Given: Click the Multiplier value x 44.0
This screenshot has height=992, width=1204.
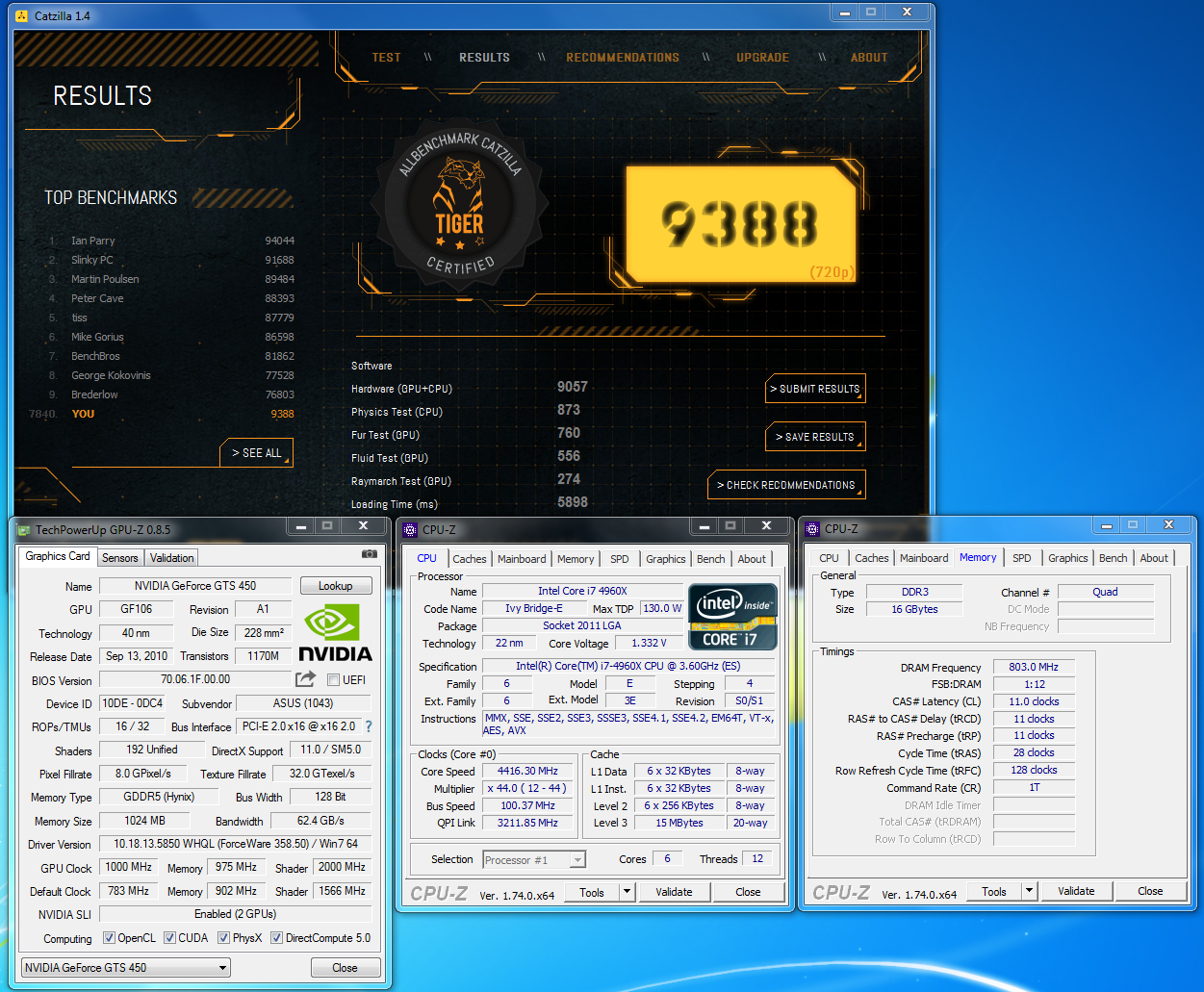Looking at the screenshot, I should click(x=527, y=788).
